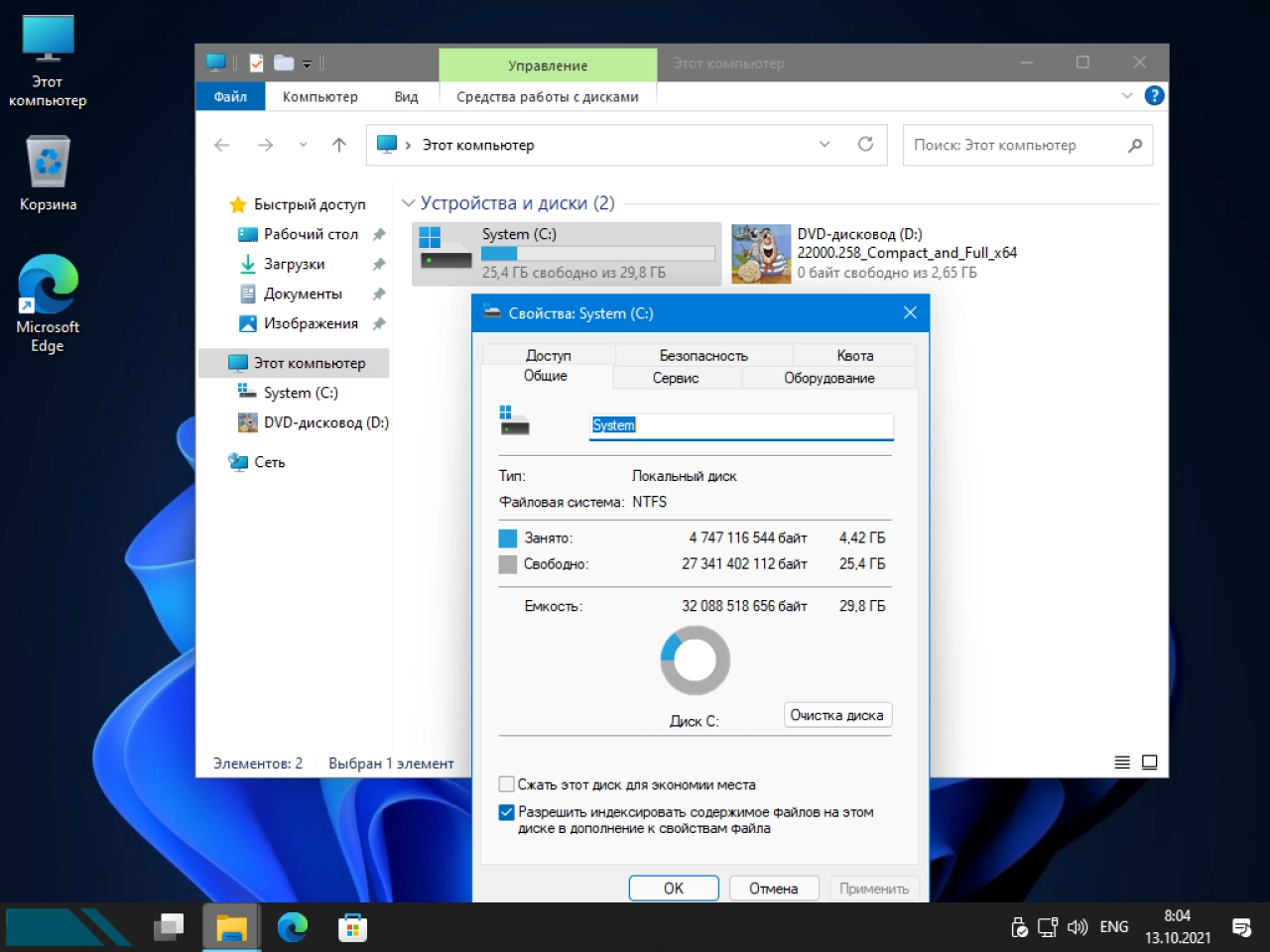
Task: Collapse the Устройства и диски group
Action: (x=408, y=203)
